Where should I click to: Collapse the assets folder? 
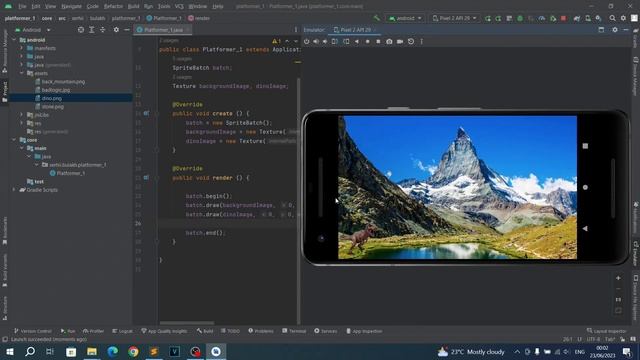point(22,73)
